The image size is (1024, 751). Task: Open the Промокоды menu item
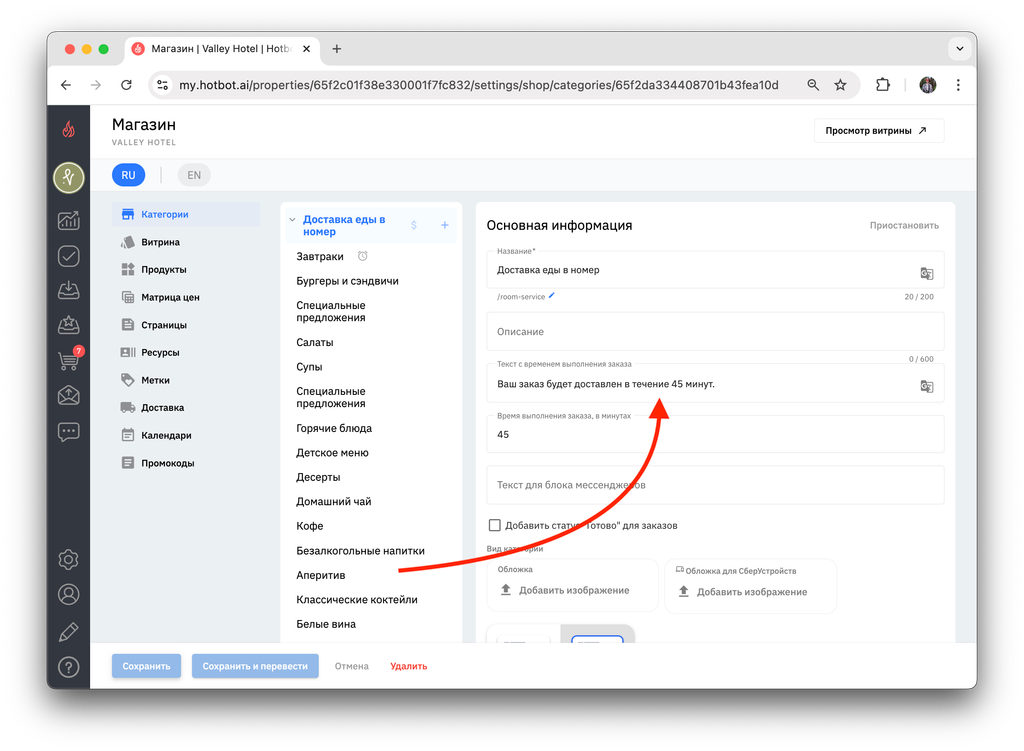[186, 463]
